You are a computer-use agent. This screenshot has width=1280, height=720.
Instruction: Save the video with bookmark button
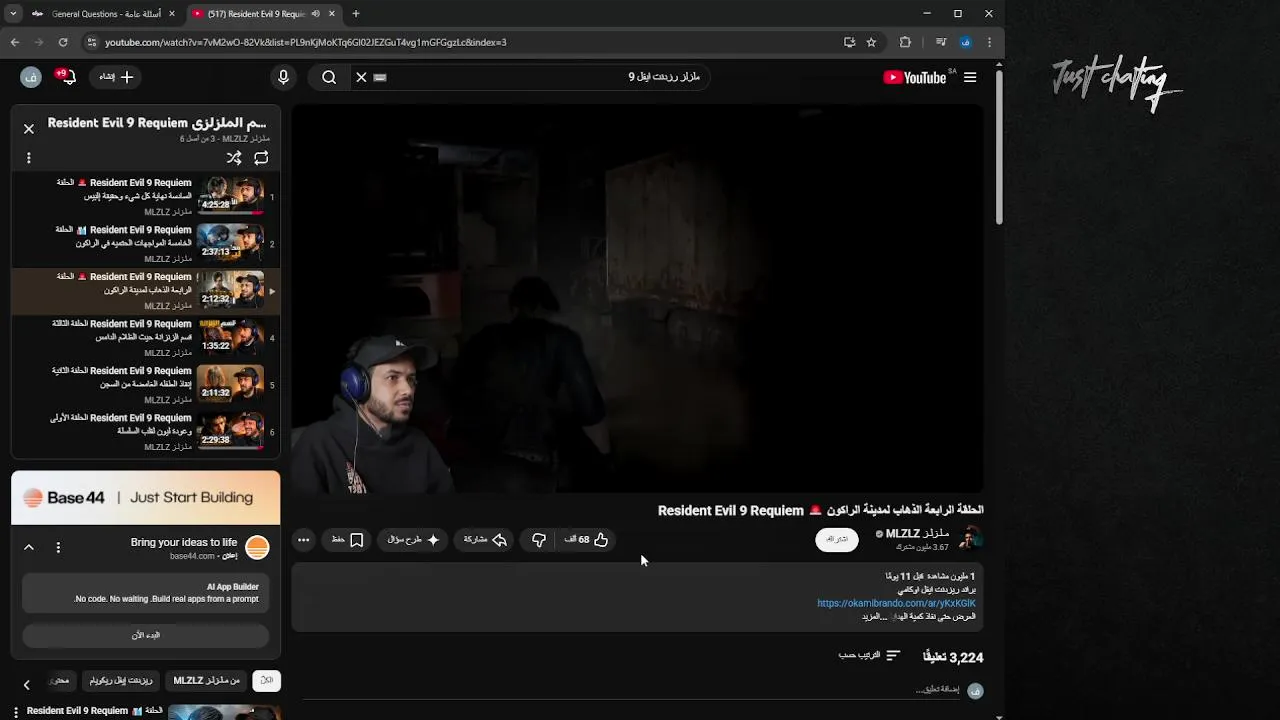pyautogui.click(x=347, y=540)
